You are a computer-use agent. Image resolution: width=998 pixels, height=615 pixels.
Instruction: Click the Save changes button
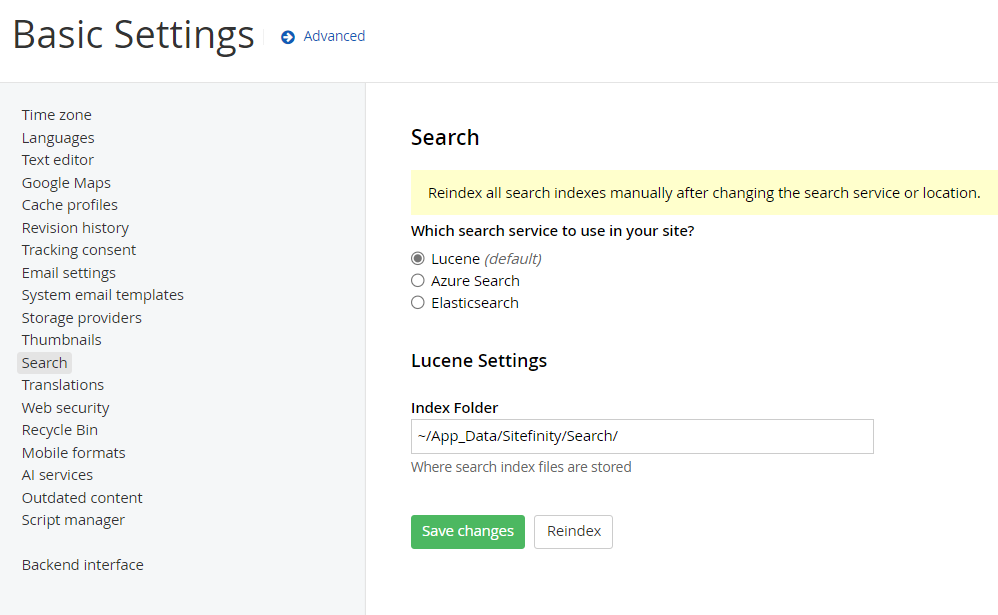pos(467,531)
